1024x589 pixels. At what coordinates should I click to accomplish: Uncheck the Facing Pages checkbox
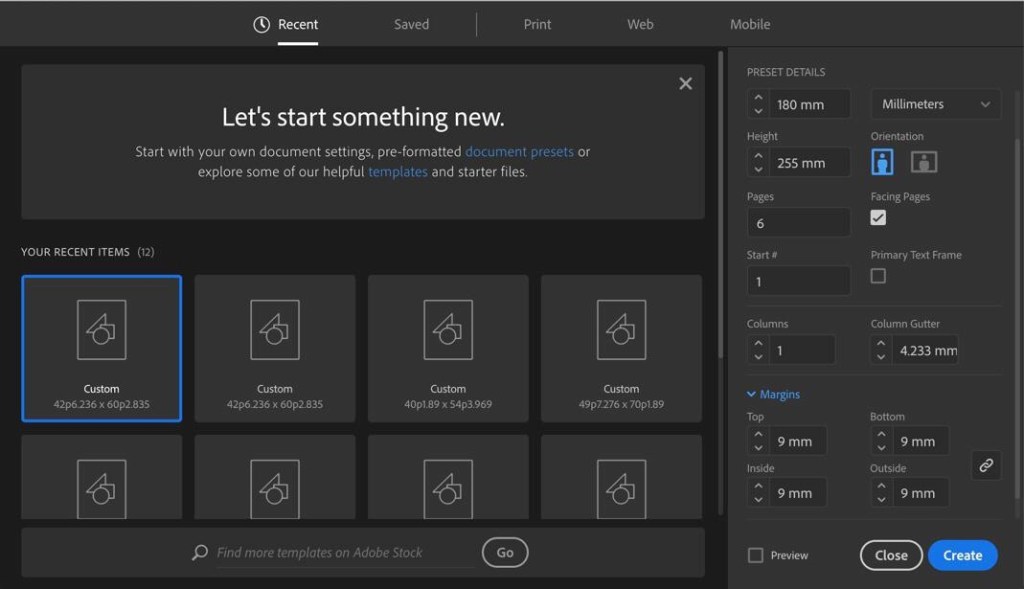tap(878, 217)
